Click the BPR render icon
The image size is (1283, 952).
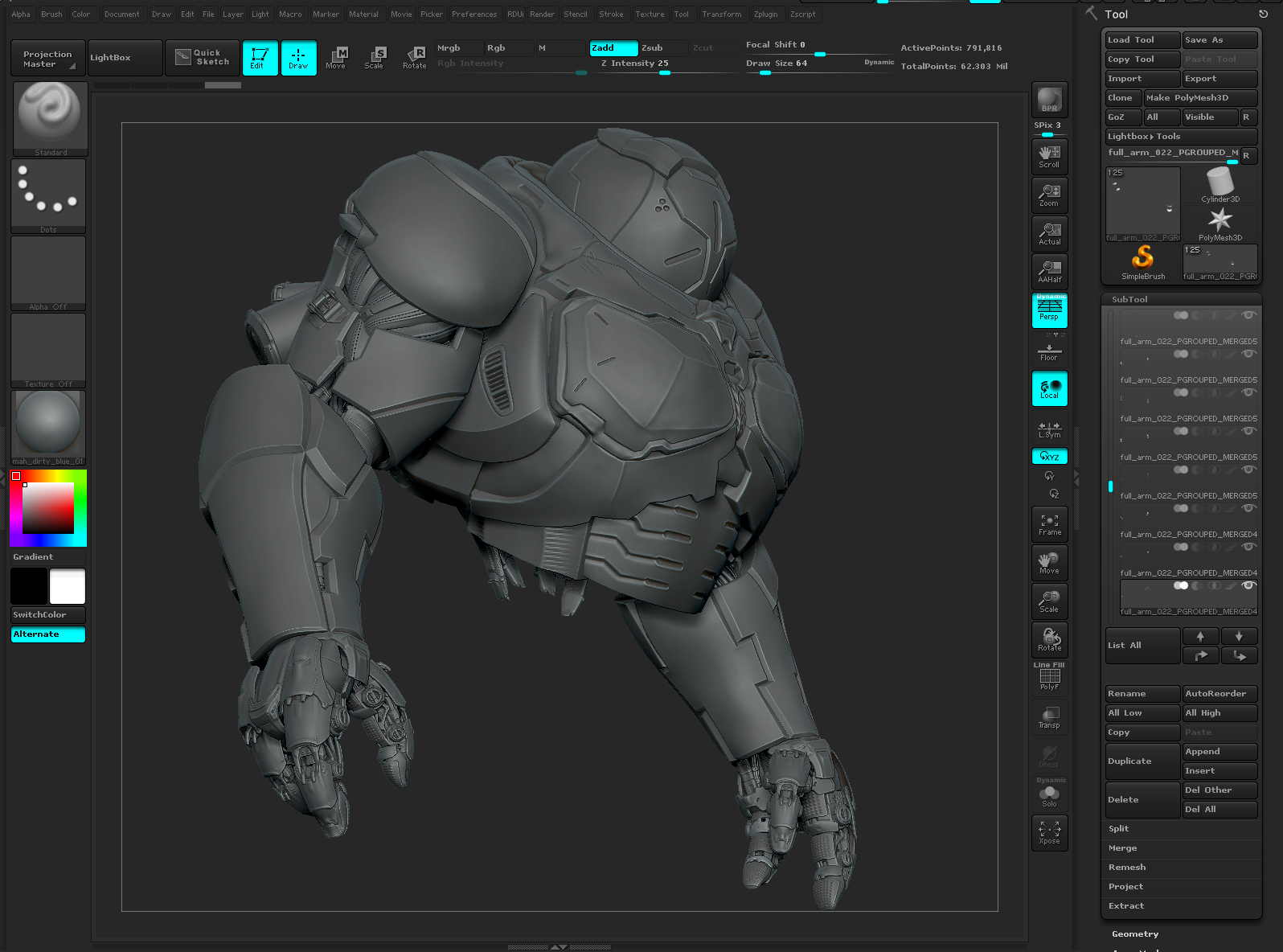1049,100
